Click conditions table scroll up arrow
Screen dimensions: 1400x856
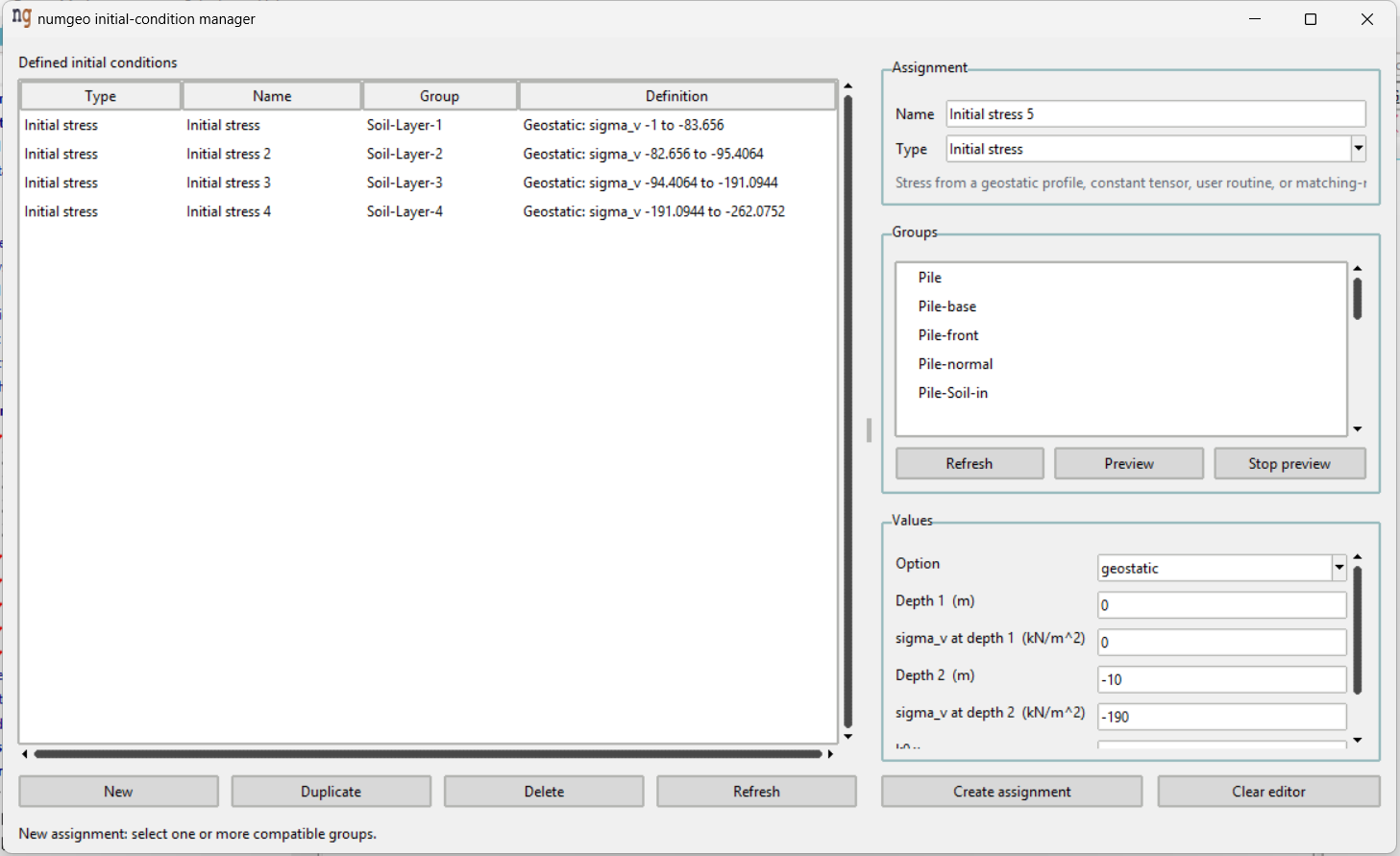click(847, 86)
